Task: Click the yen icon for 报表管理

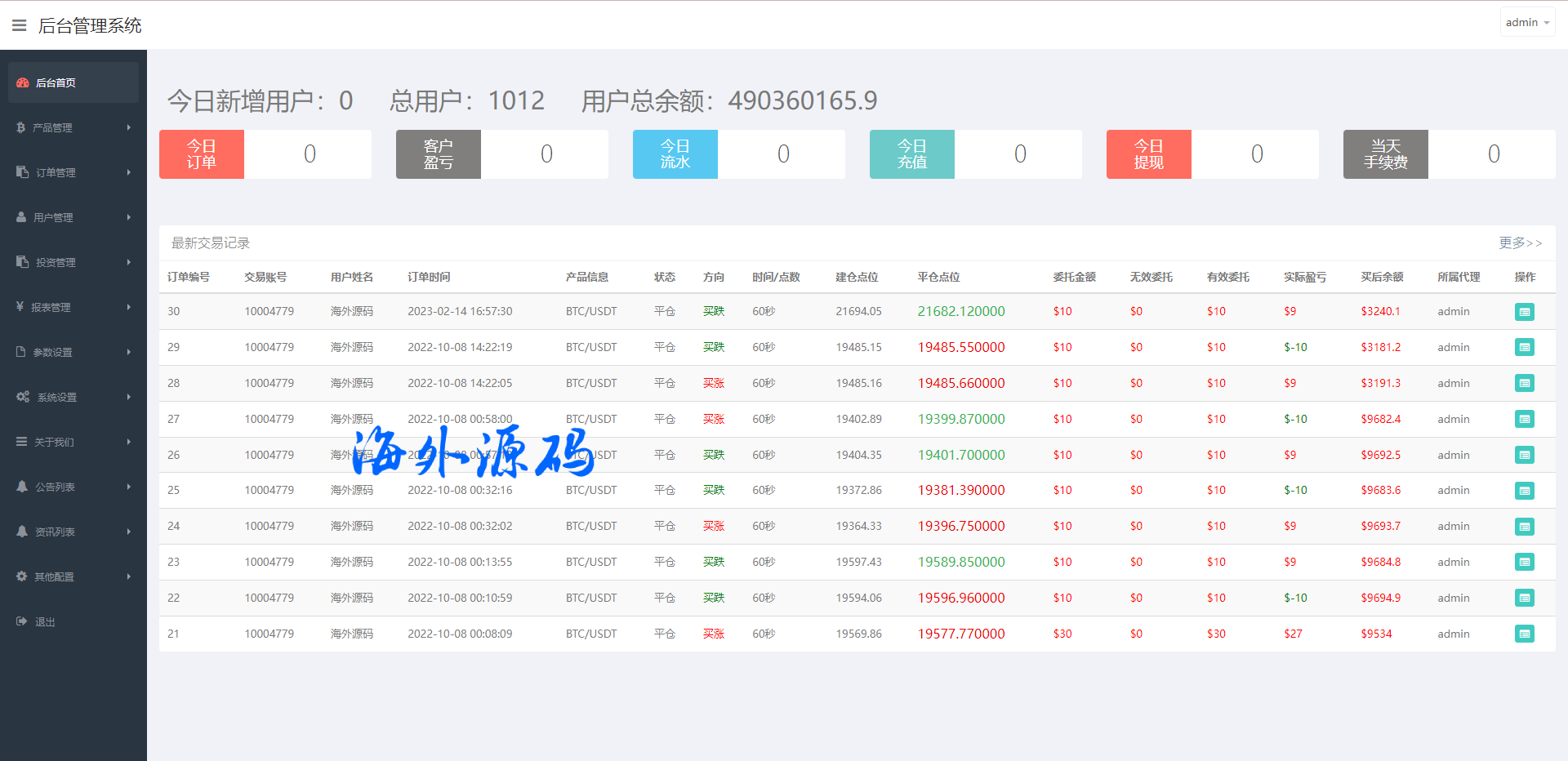Action: (x=20, y=307)
